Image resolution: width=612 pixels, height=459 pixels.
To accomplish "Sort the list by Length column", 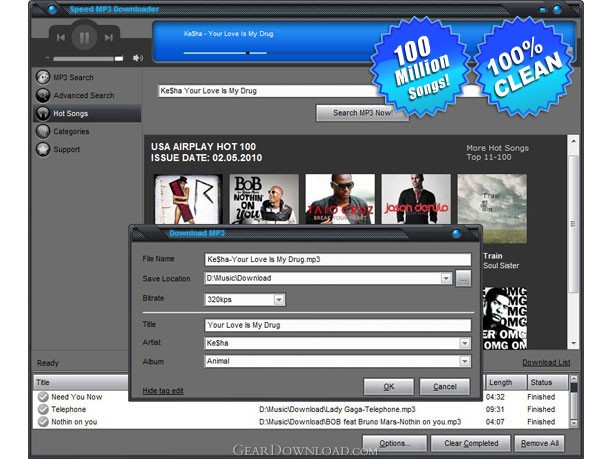I will click(x=506, y=382).
